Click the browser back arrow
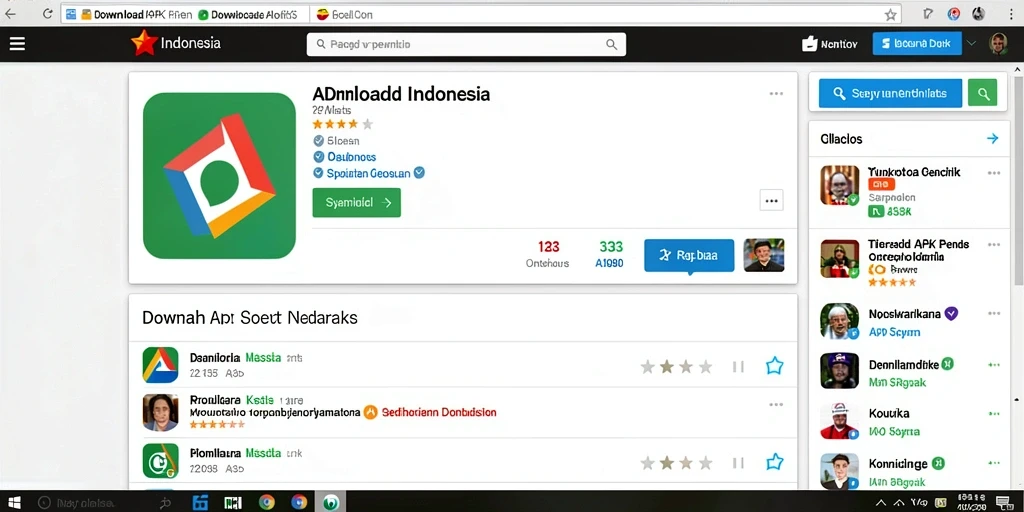The height and width of the screenshot is (512, 1024). [11, 14]
